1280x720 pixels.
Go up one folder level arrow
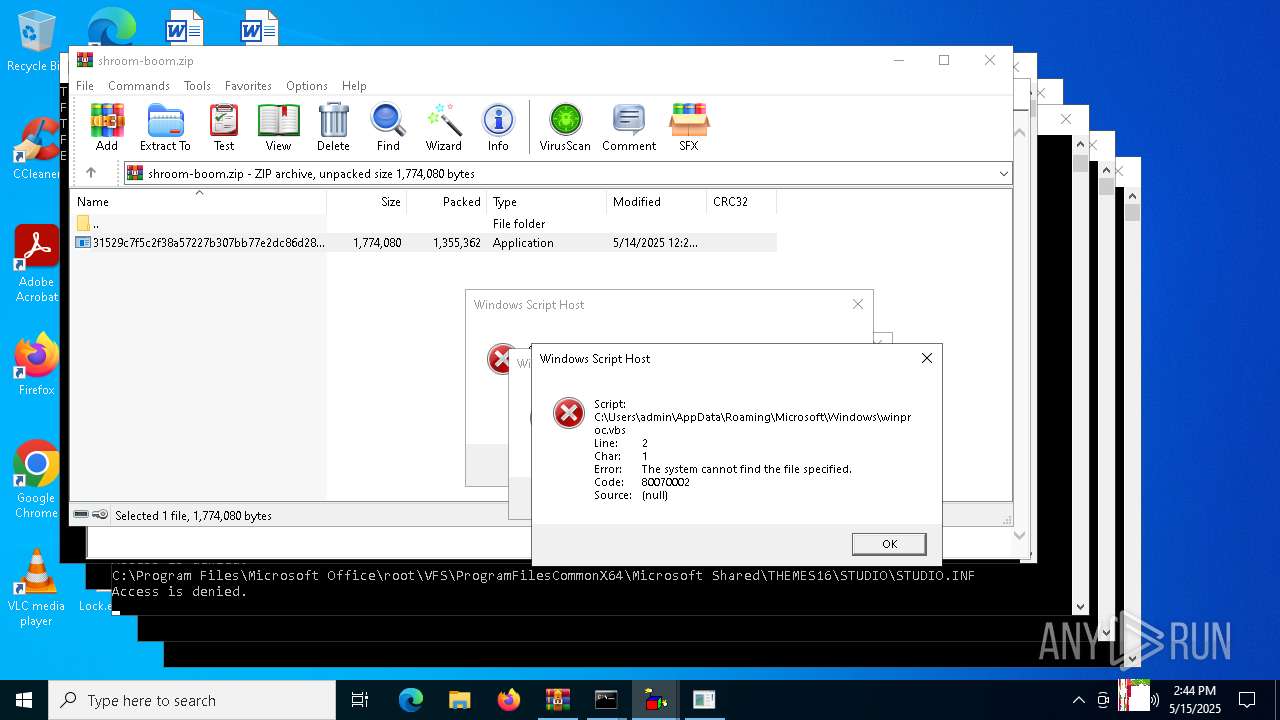point(91,173)
